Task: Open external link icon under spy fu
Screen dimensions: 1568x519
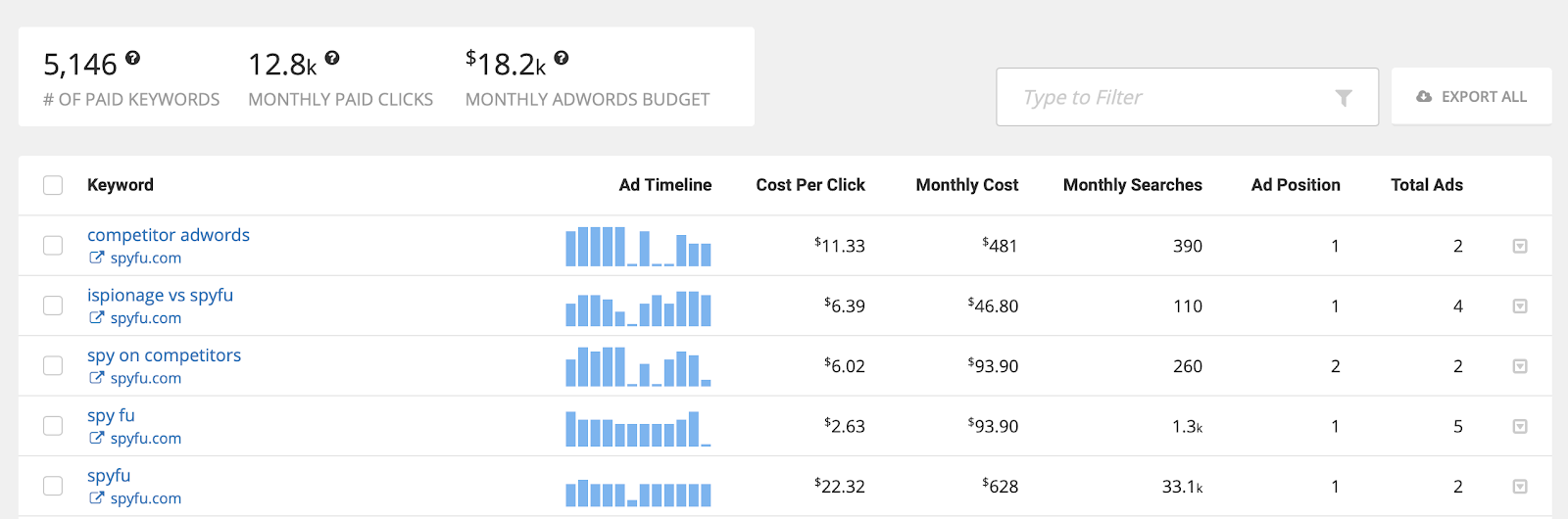Action: (x=96, y=438)
